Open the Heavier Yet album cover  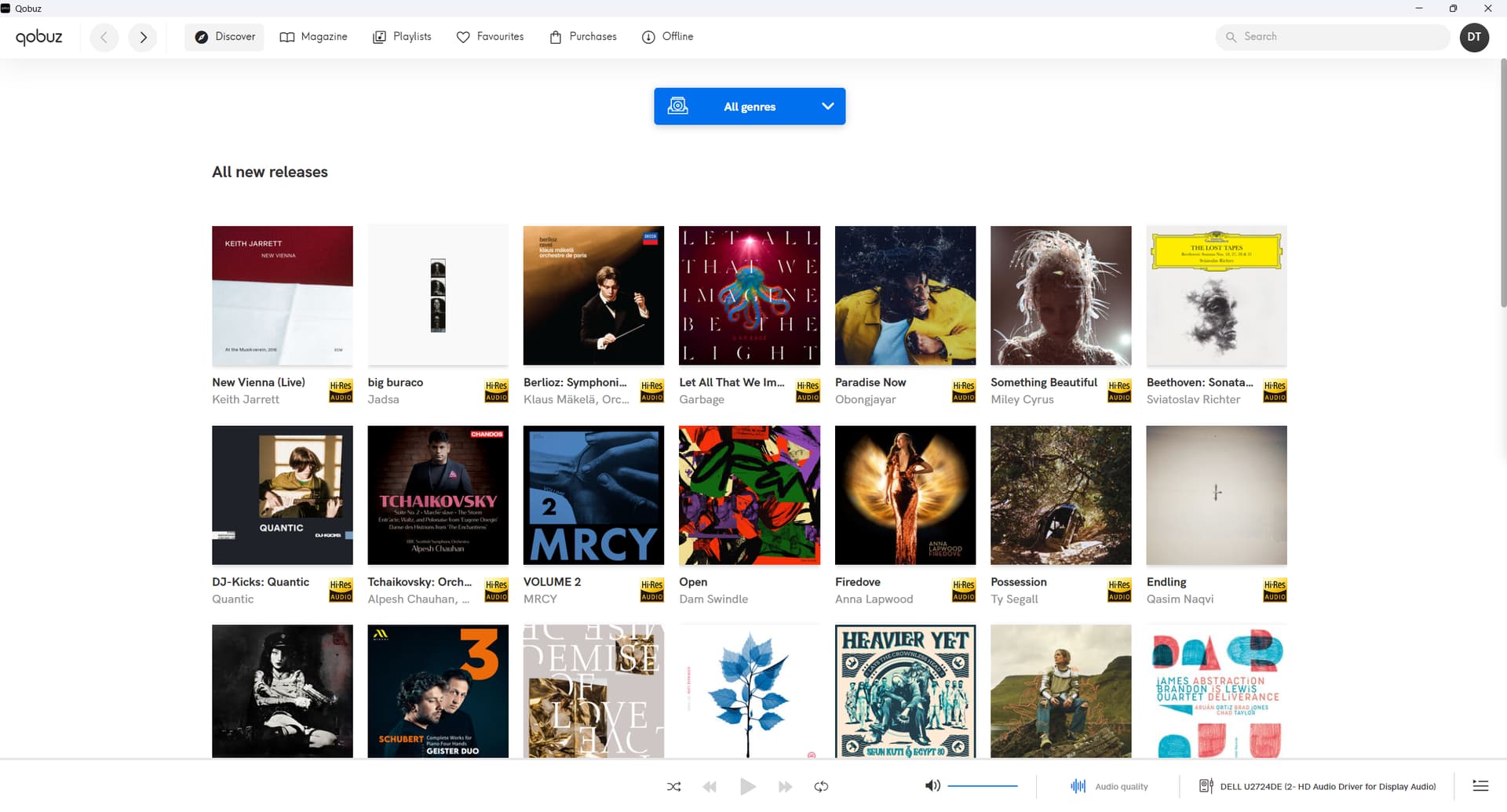[905, 691]
